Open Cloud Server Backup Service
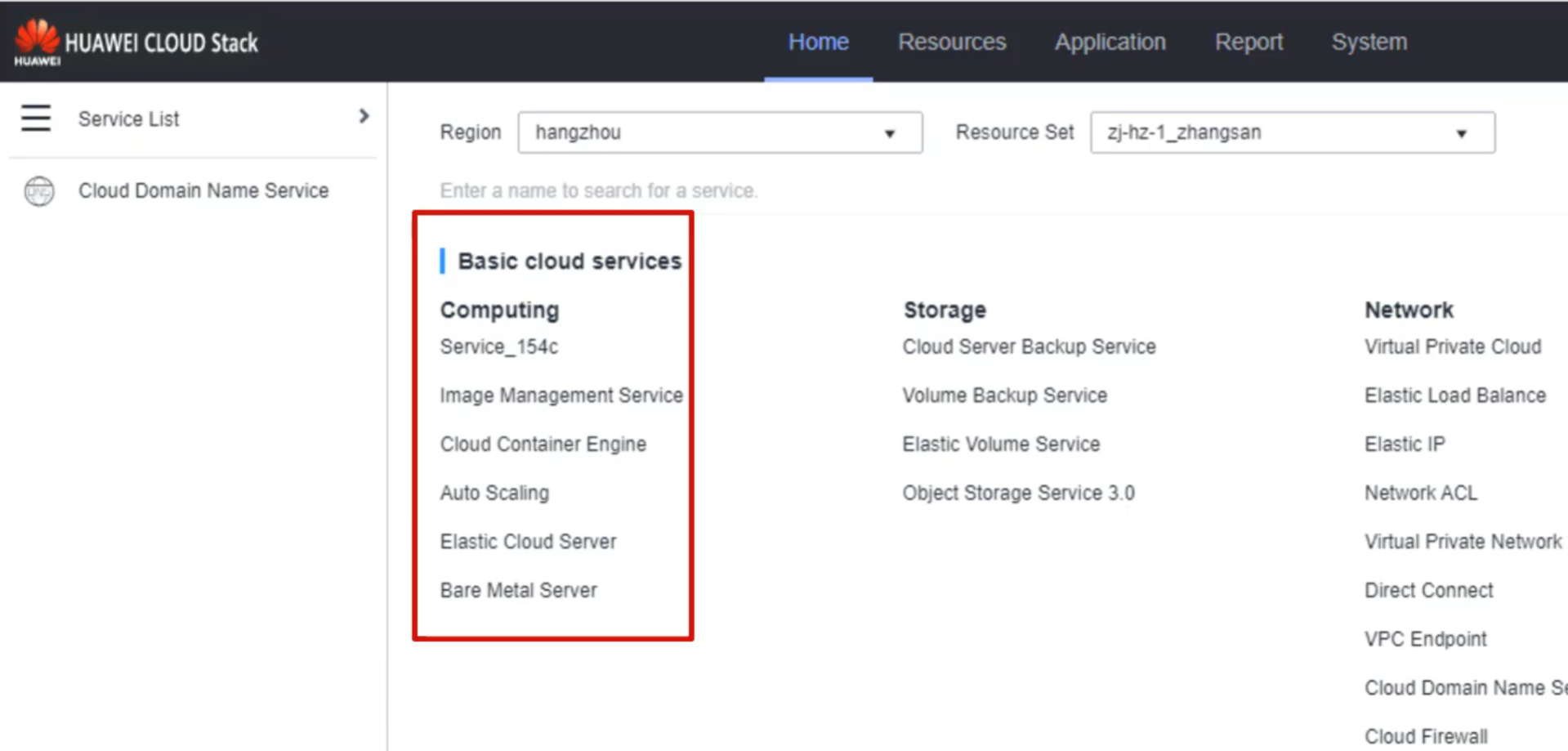The width and height of the screenshot is (1568, 751). point(1029,346)
